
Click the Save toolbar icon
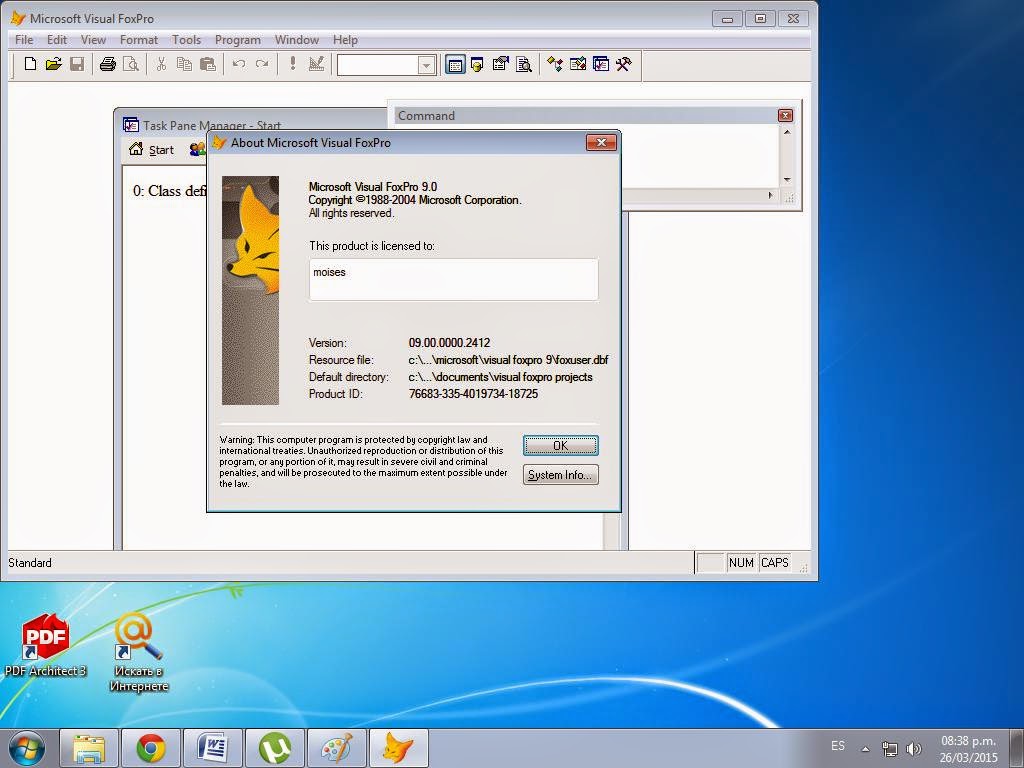[78, 64]
